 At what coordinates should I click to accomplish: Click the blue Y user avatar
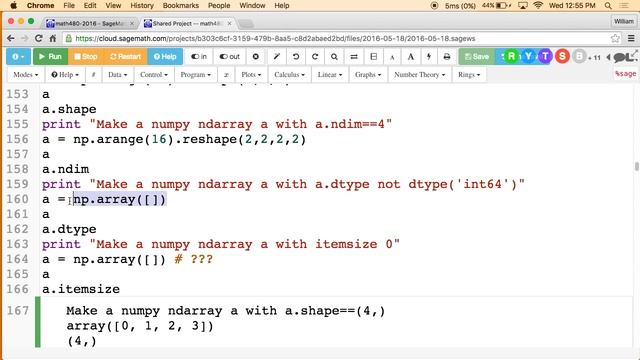click(528, 56)
